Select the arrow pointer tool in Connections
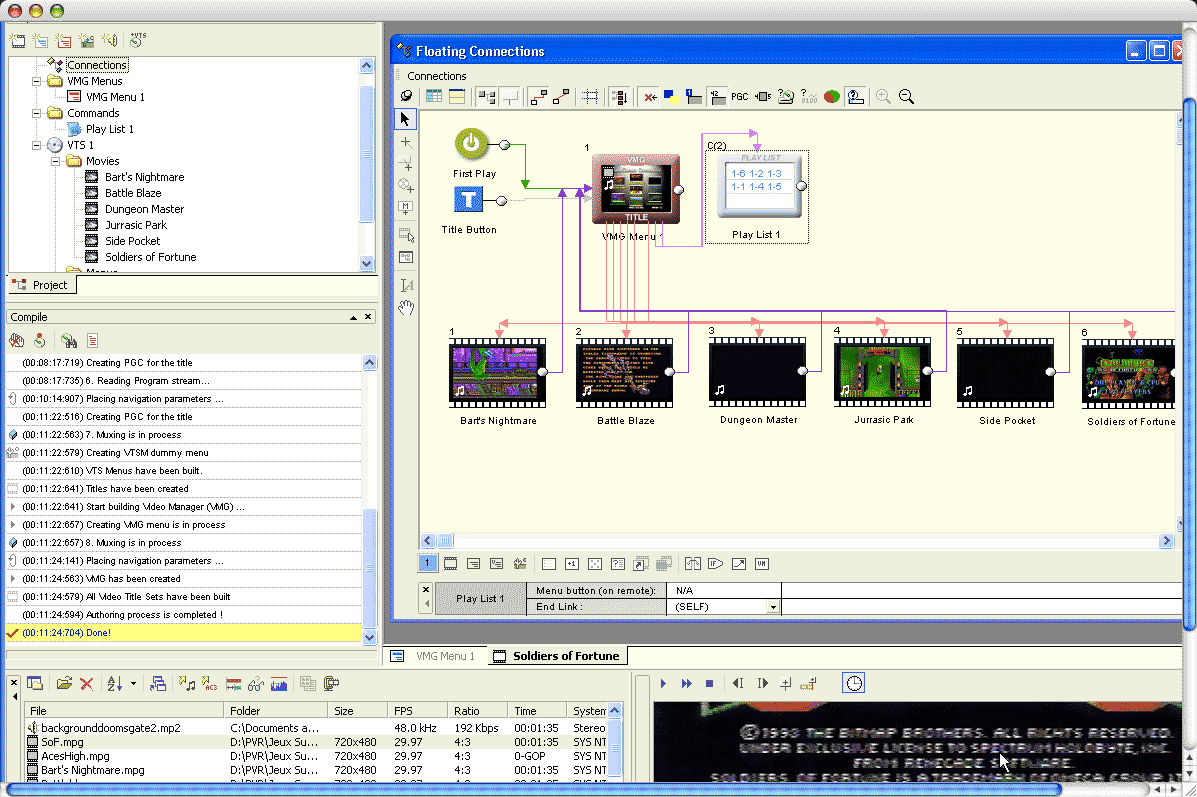 (x=405, y=119)
